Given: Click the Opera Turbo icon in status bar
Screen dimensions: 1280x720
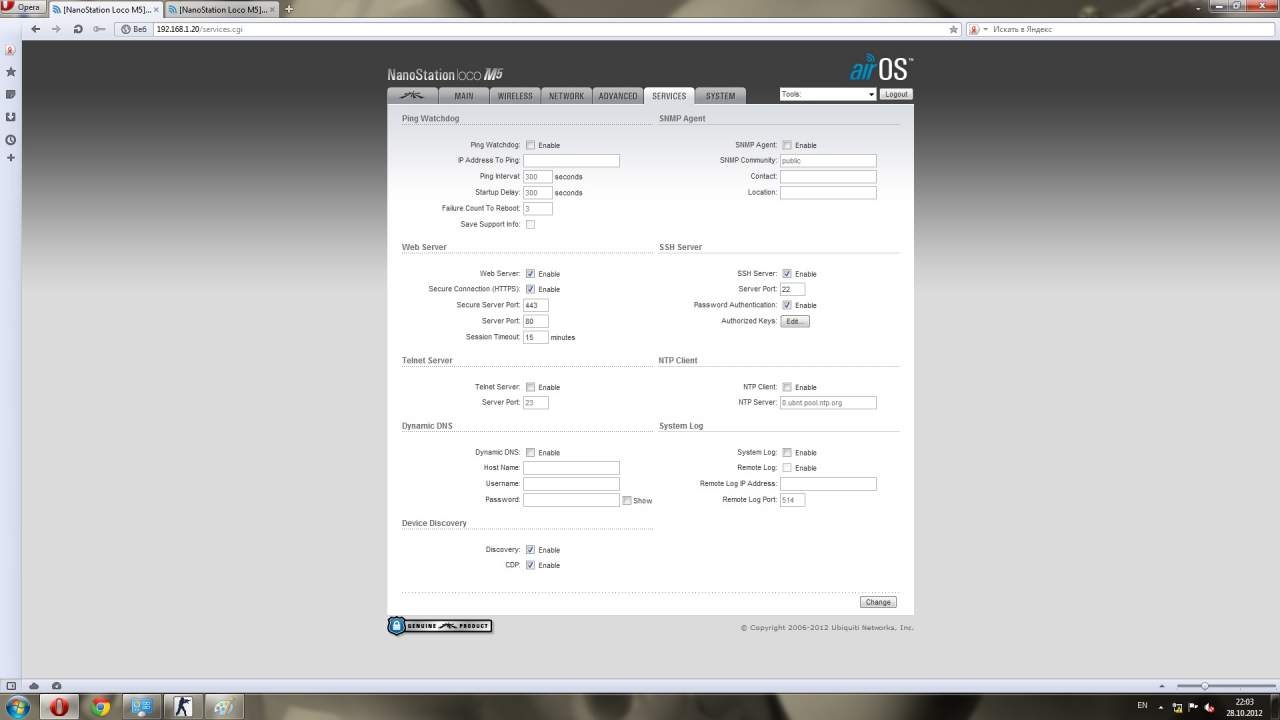Looking at the screenshot, I should (x=56, y=686).
